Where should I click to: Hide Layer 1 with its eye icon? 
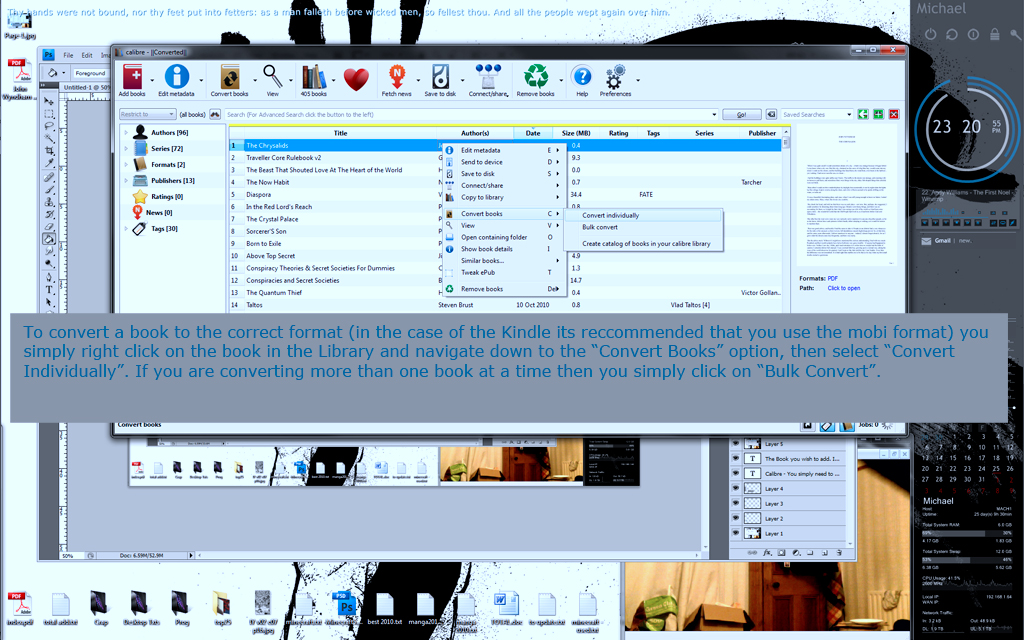point(736,534)
